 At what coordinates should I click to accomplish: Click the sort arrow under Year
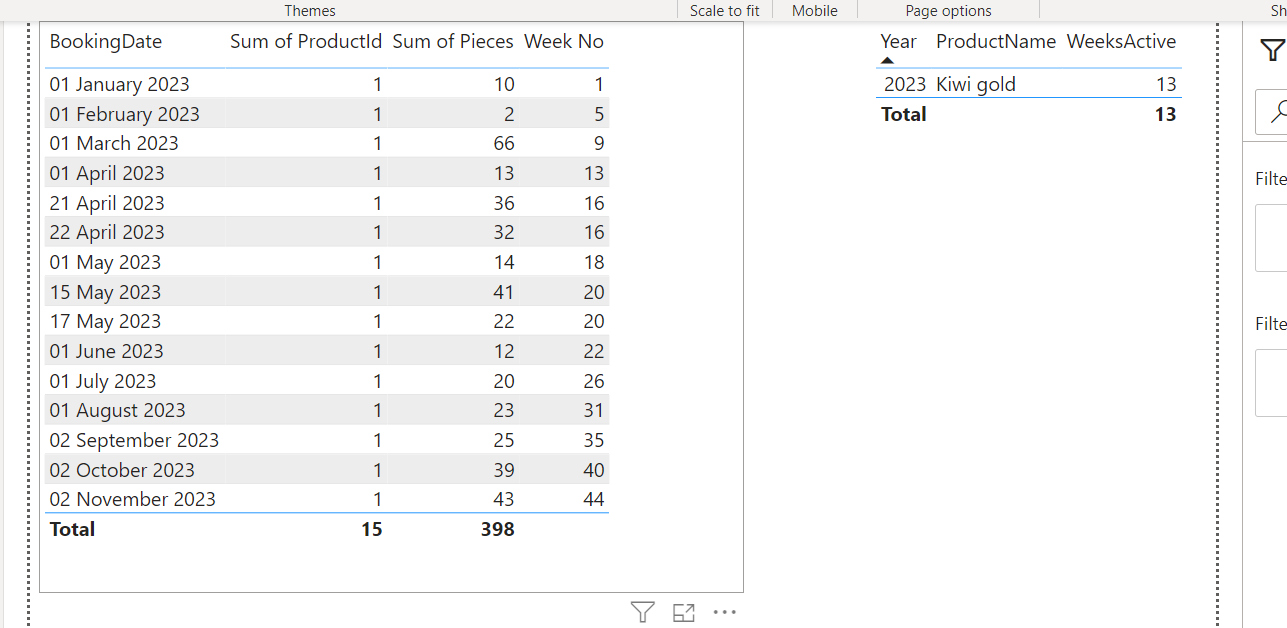point(887,61)
